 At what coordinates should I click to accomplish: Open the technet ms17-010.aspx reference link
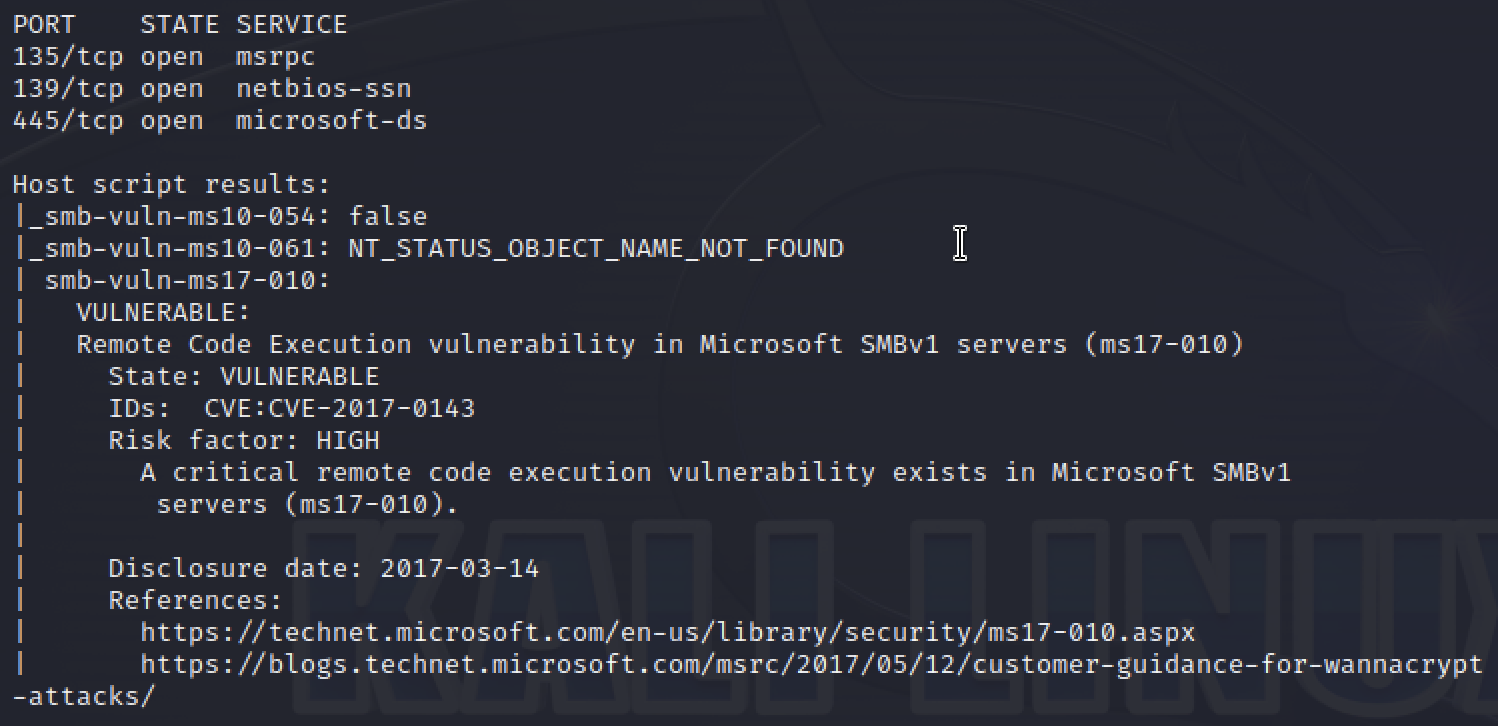(668, 633)
